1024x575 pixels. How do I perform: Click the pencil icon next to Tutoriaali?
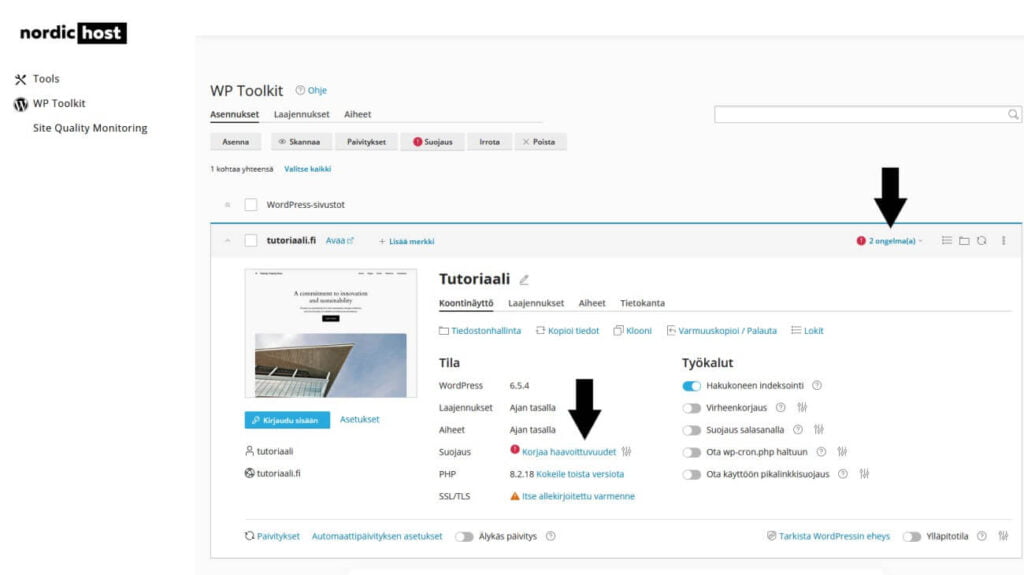[524, 280]
